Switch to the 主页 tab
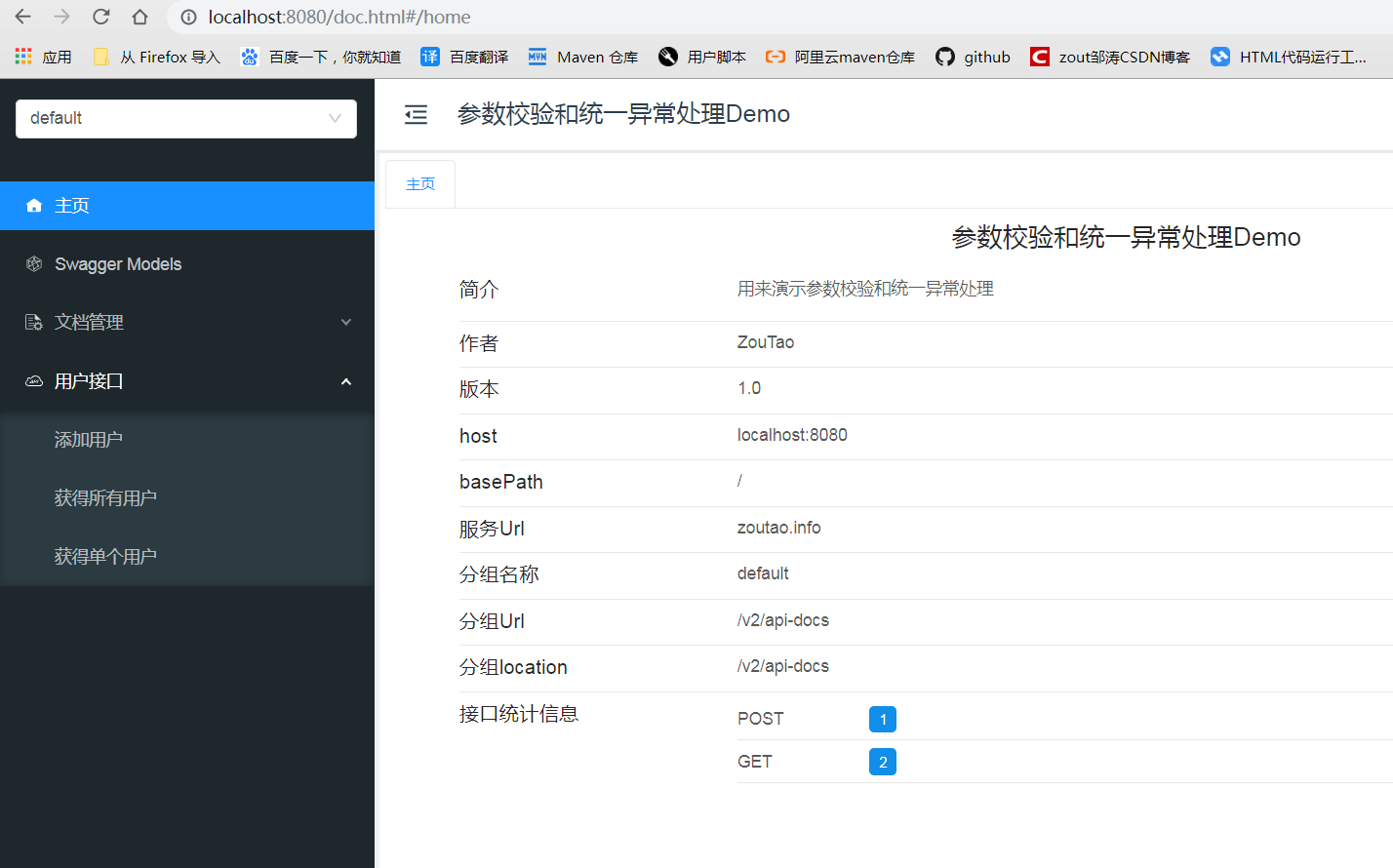The image size is (1393, 868). [x=420, y=184]
